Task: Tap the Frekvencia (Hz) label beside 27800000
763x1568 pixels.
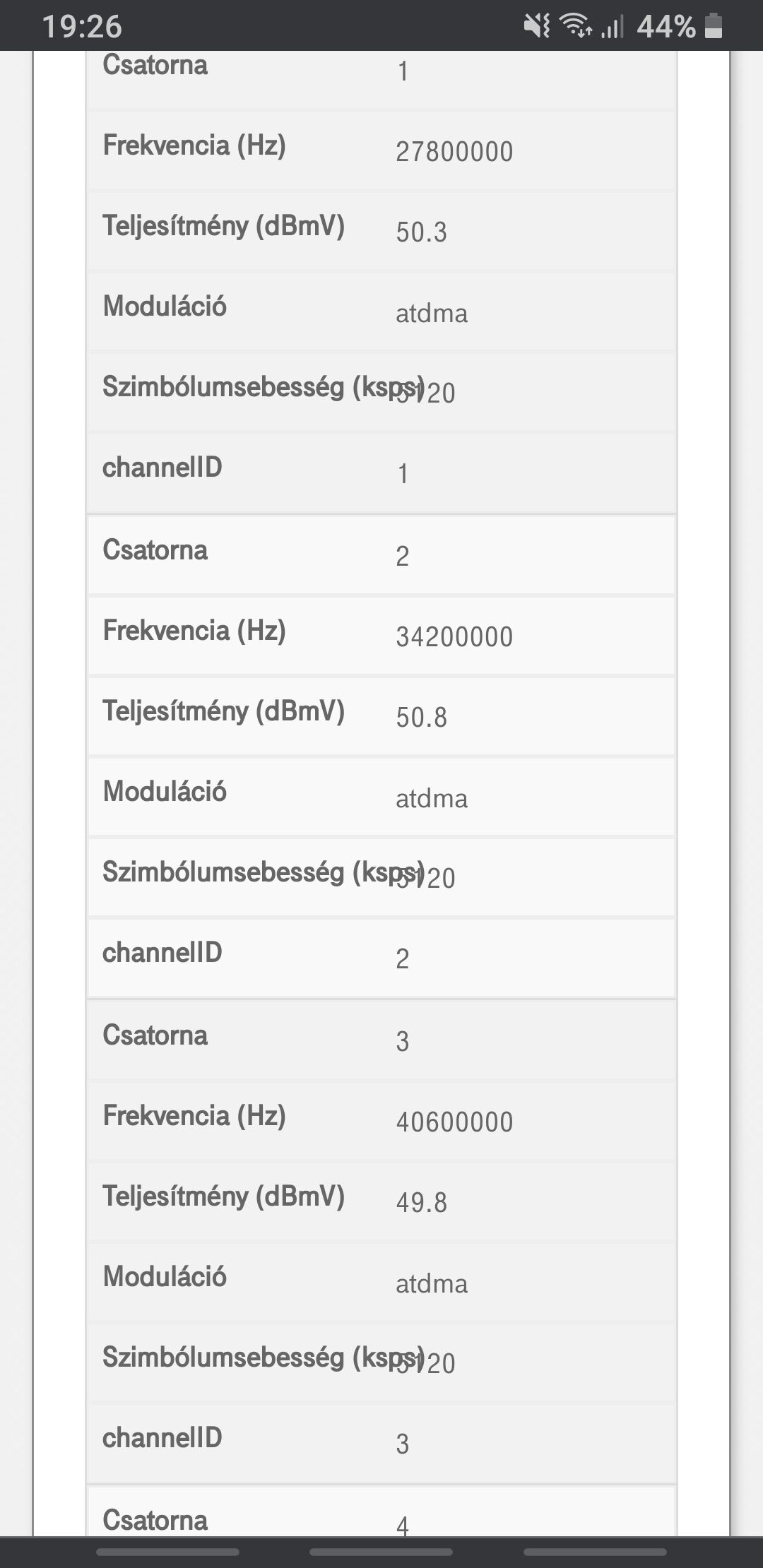Action: [194, 145]
